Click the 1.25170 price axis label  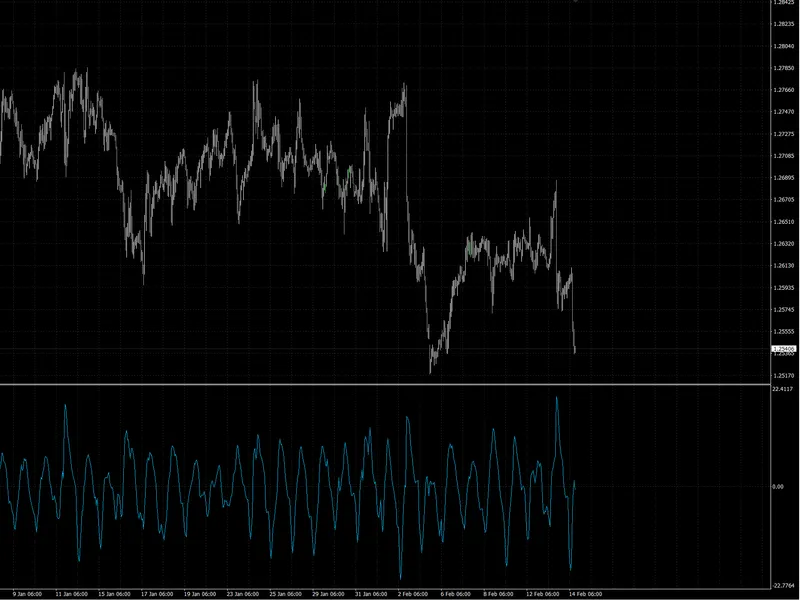pos(783,376)
